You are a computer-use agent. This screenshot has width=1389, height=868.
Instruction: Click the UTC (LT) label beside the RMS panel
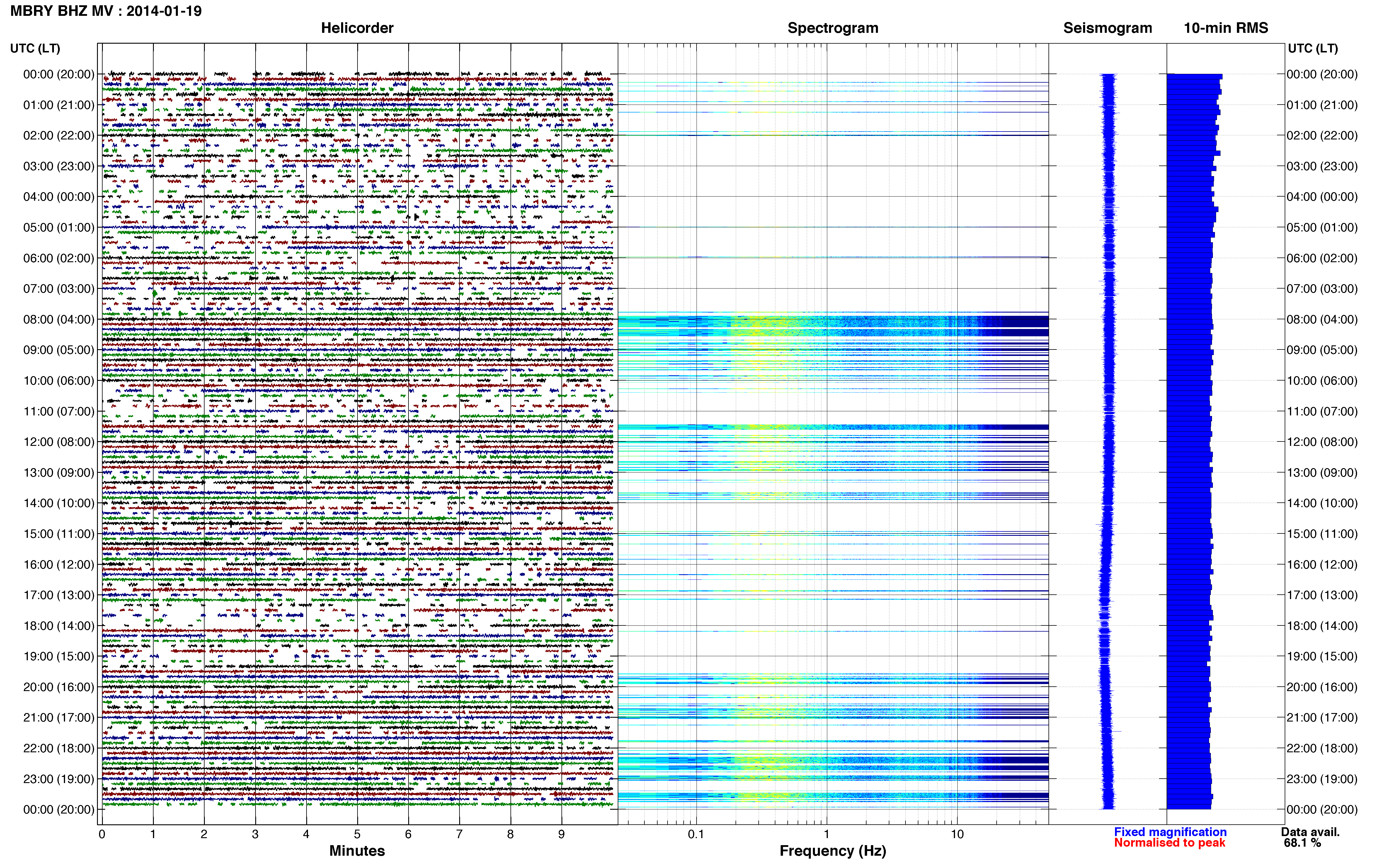[x=1313, y=48]
